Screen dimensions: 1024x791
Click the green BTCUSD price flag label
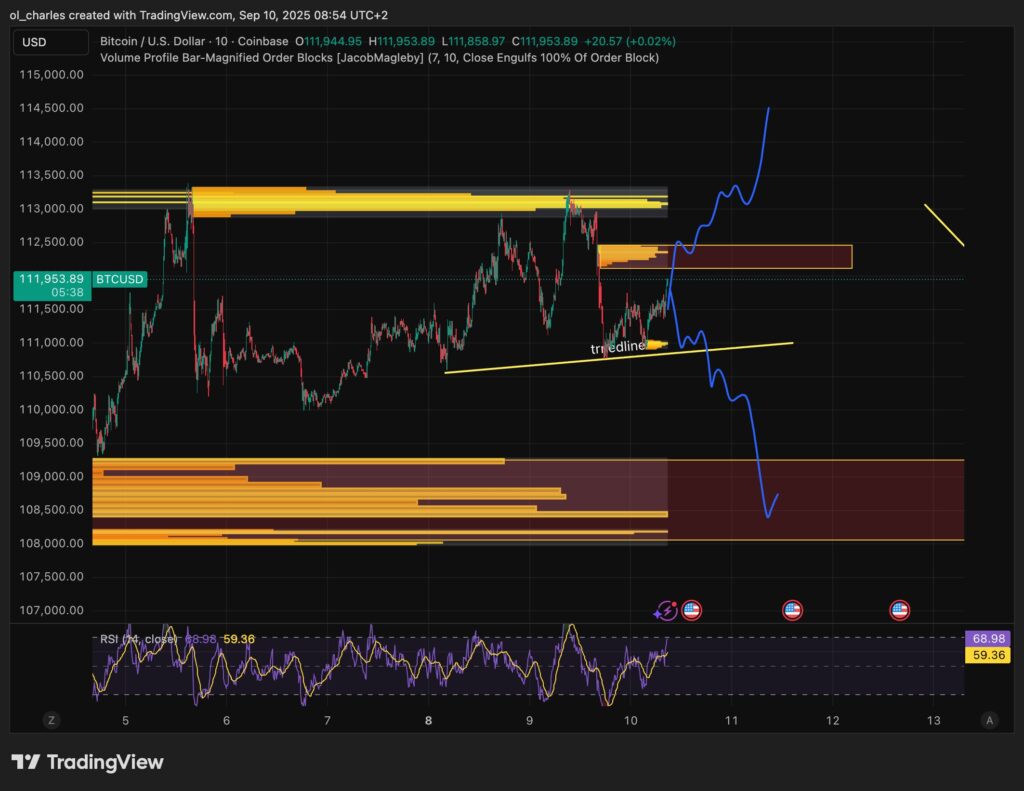[x=118, y=280]
